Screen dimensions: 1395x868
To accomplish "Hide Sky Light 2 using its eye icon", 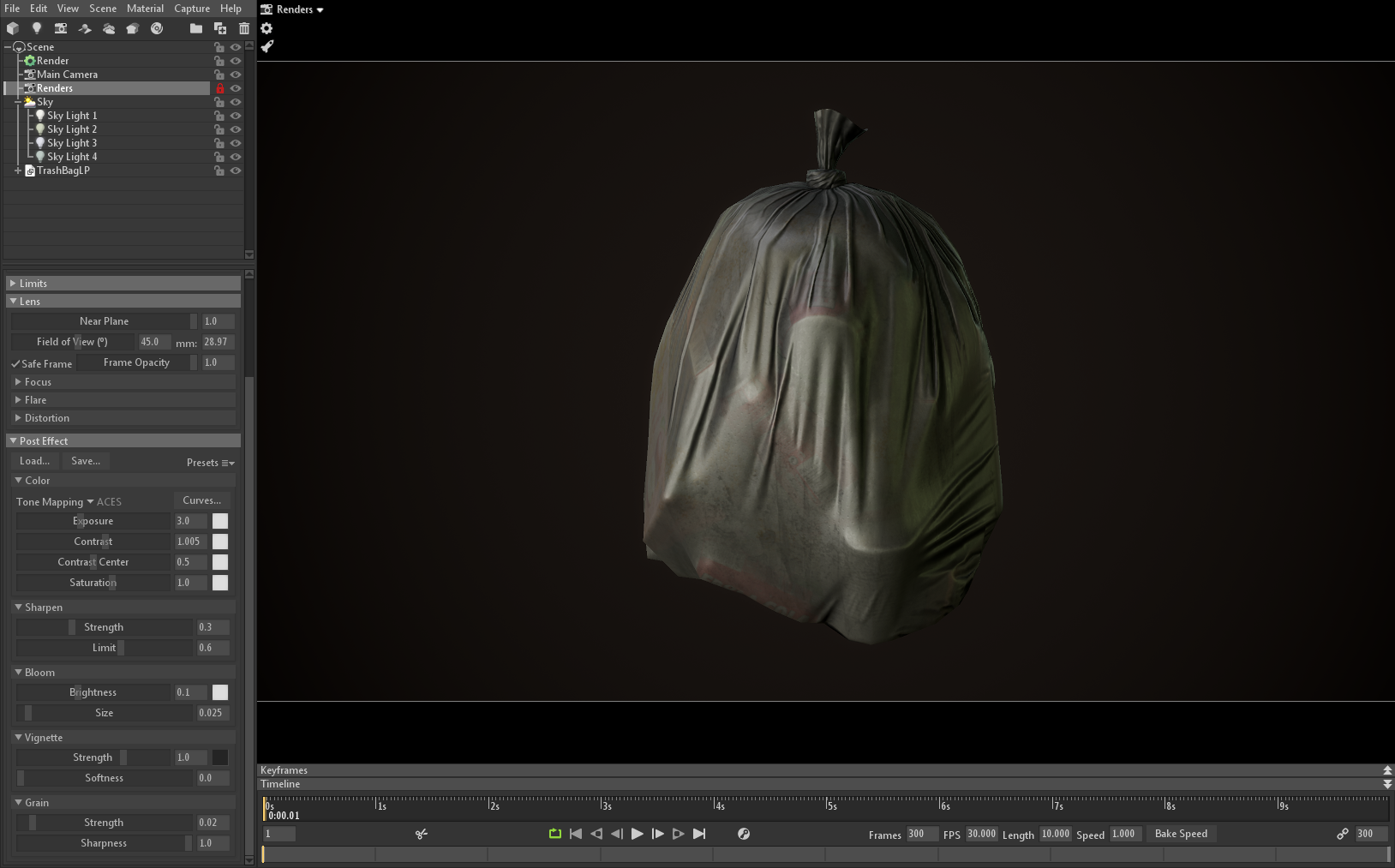I will click(x=236, y=129).
